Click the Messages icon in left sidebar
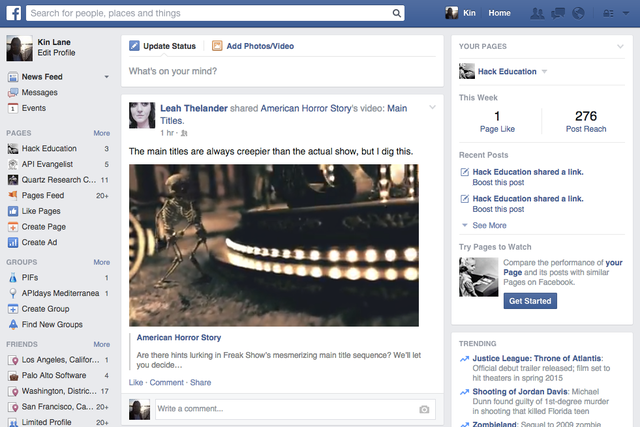 click(13, 93)
